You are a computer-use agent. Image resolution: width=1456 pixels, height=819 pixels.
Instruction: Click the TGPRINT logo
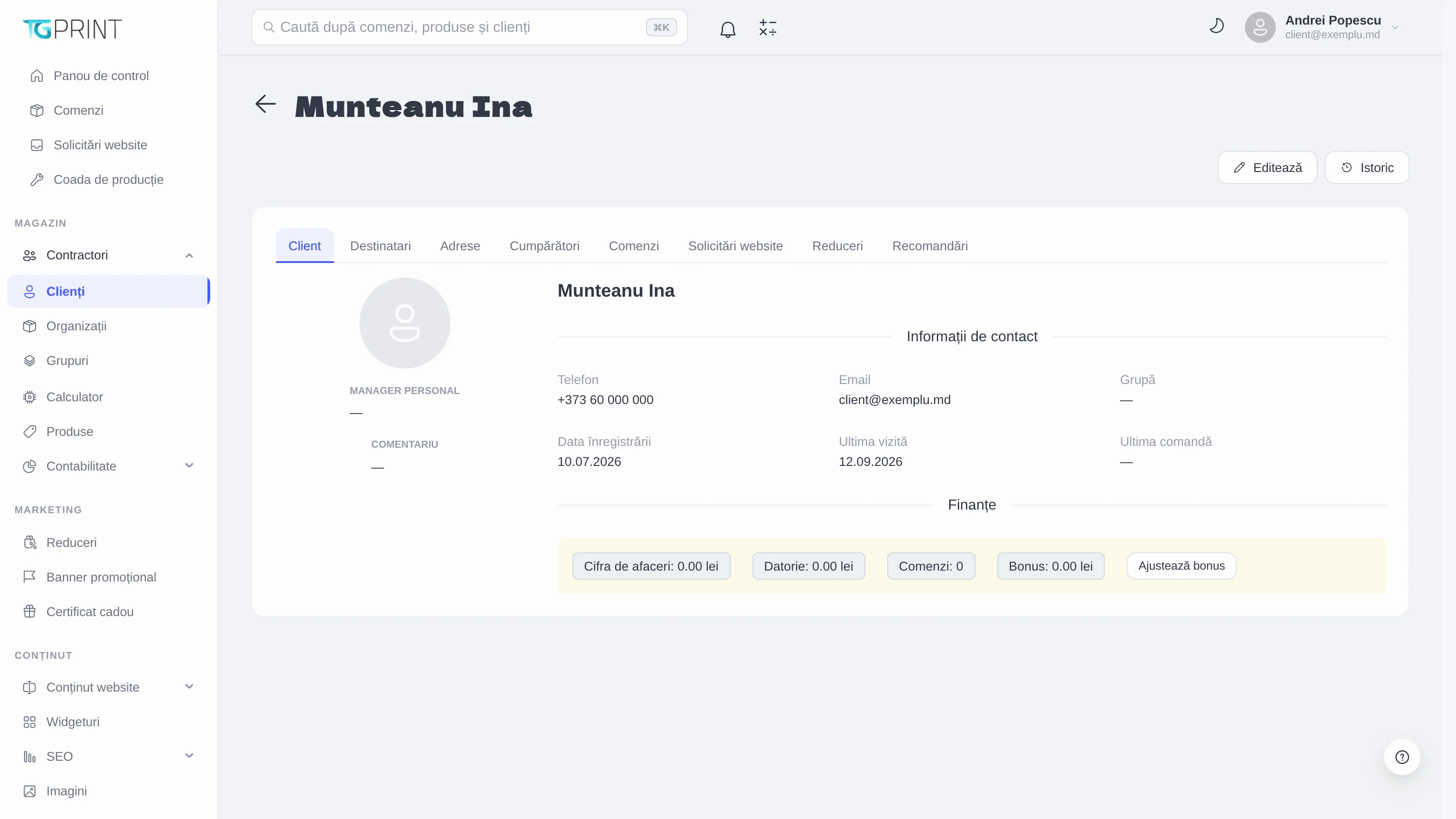tap(72, 29)
